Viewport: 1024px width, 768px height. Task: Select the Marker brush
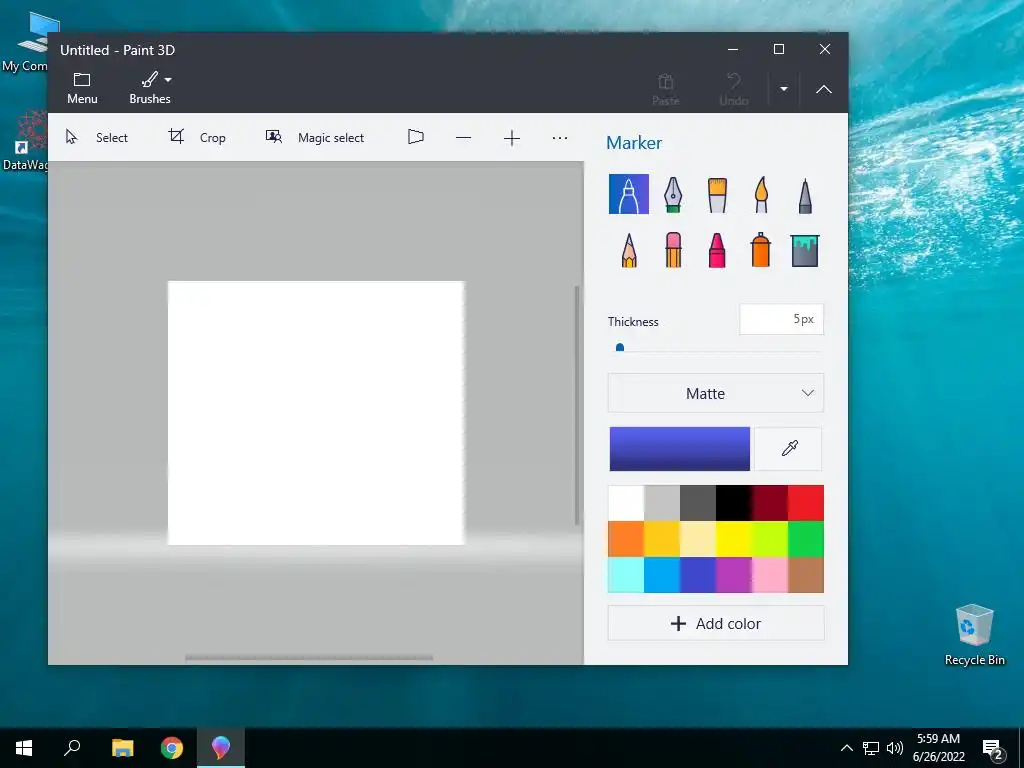[628, 194]
